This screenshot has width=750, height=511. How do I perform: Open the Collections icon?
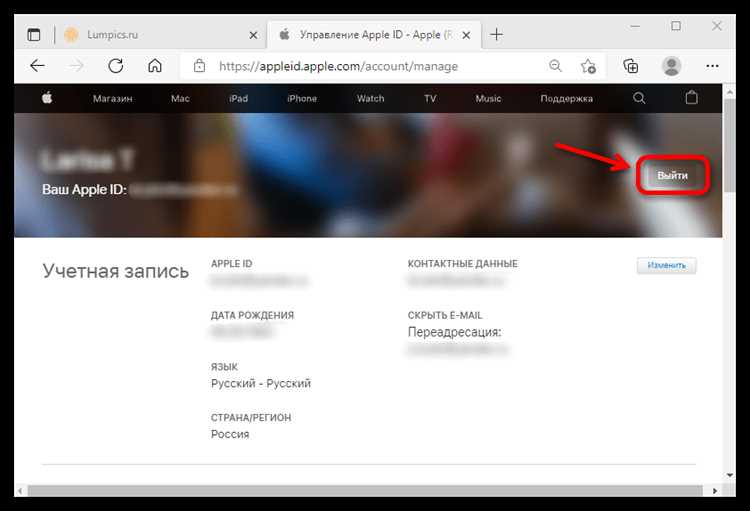pos(630,66)
